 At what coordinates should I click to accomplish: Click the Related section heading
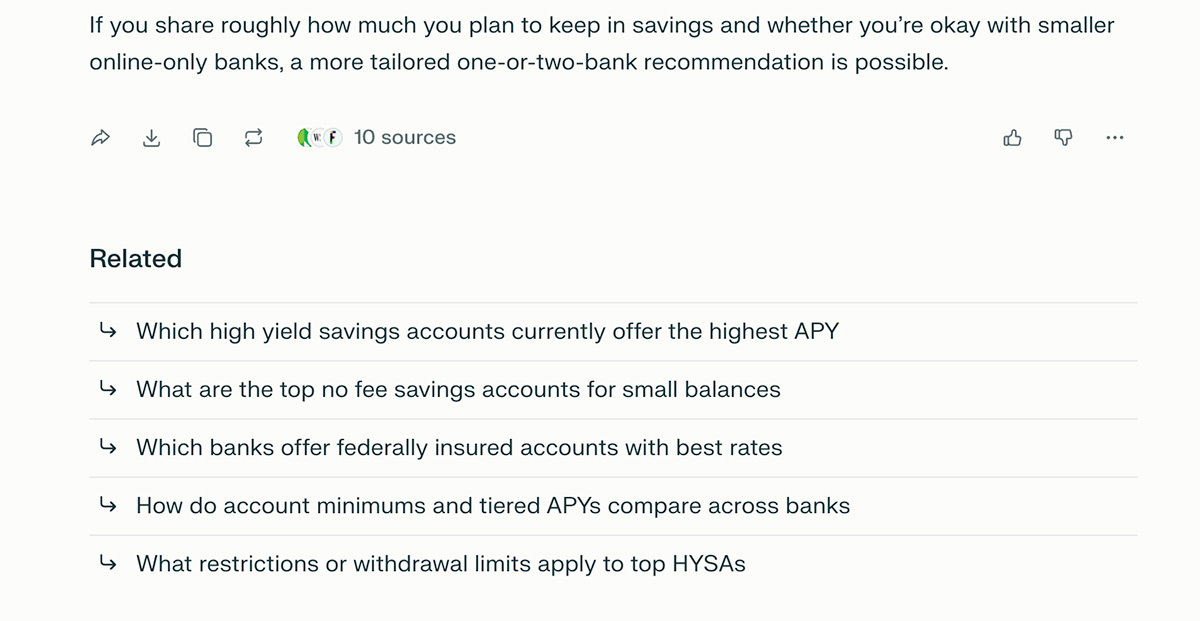tap(136, 259)
